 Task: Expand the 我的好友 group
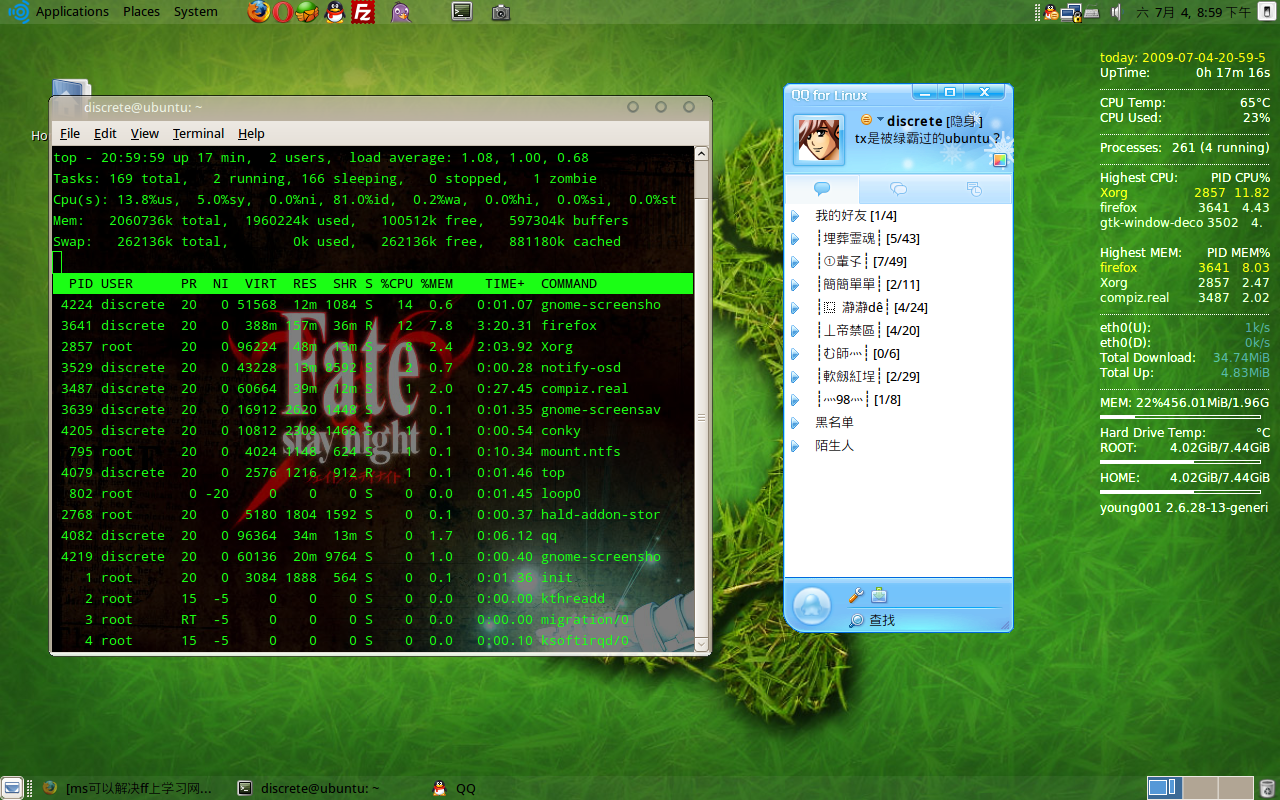[x=795, y=216]
